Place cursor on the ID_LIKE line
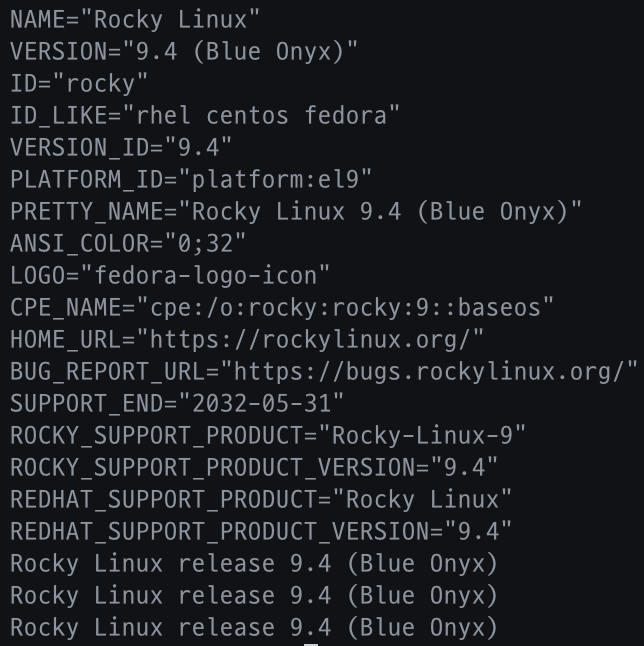 [204, 115]
